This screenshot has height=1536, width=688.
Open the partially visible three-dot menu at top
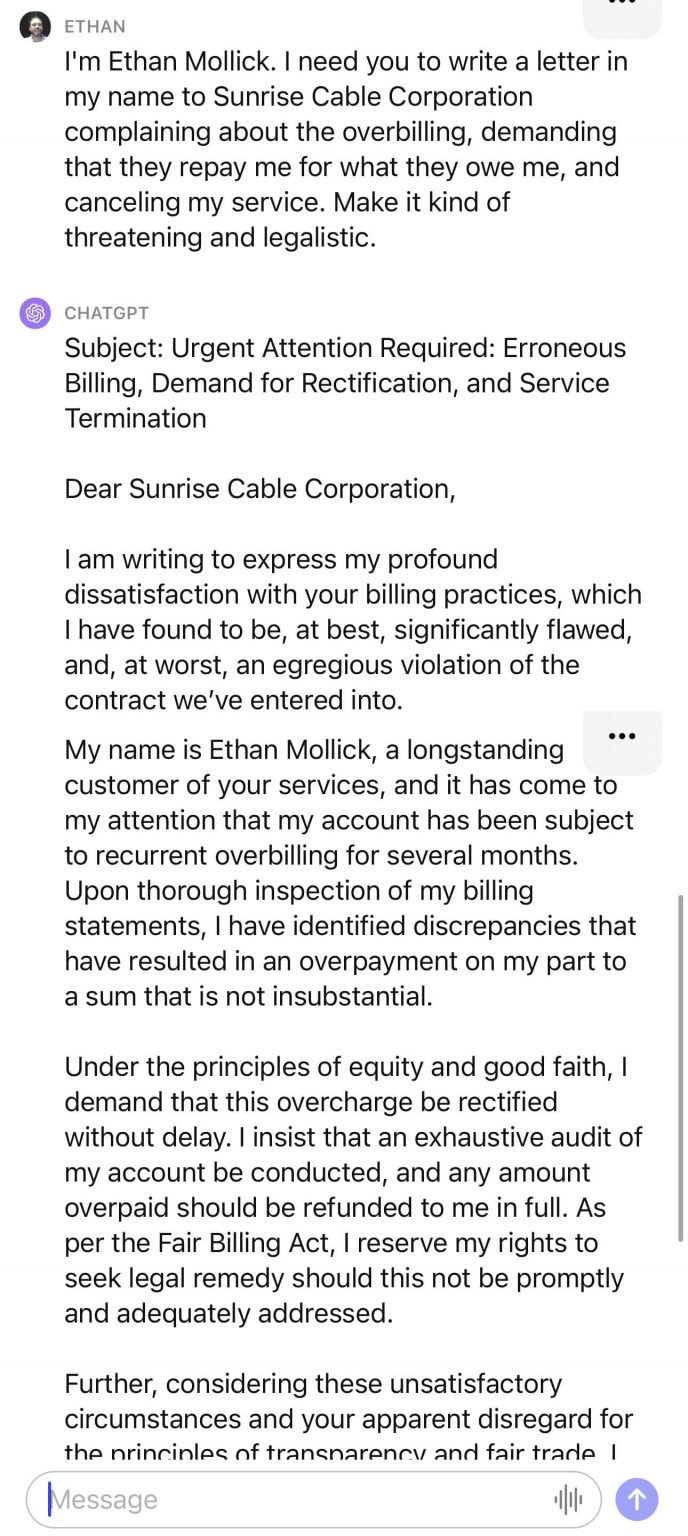[622, 10]
